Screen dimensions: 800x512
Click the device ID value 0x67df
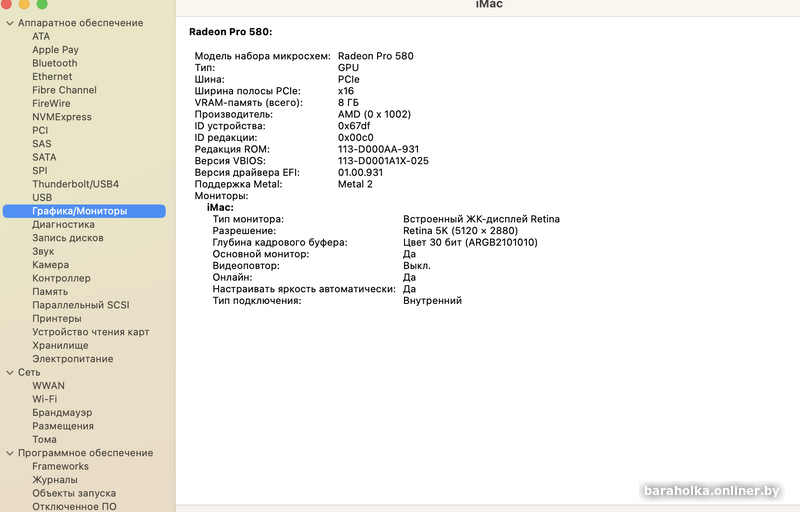354,126
